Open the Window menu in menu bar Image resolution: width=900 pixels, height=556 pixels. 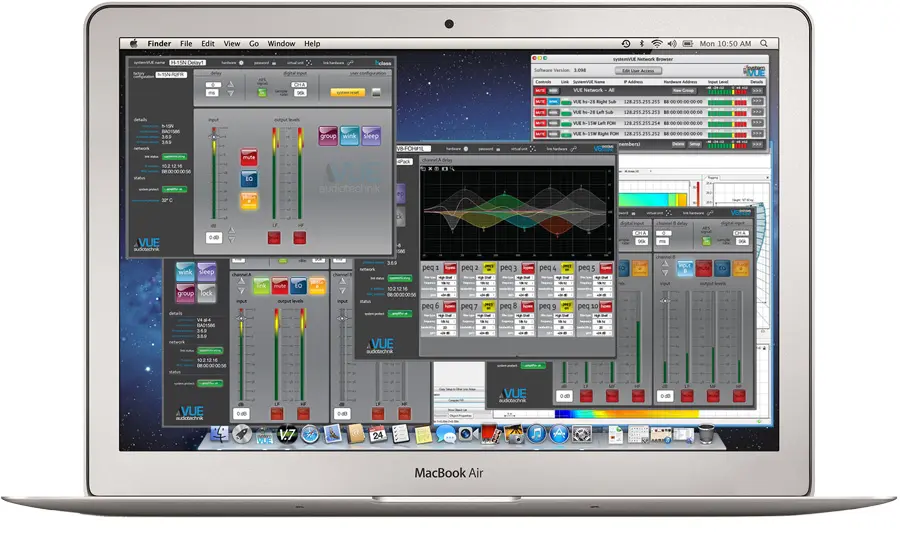(x=281, y=44)
